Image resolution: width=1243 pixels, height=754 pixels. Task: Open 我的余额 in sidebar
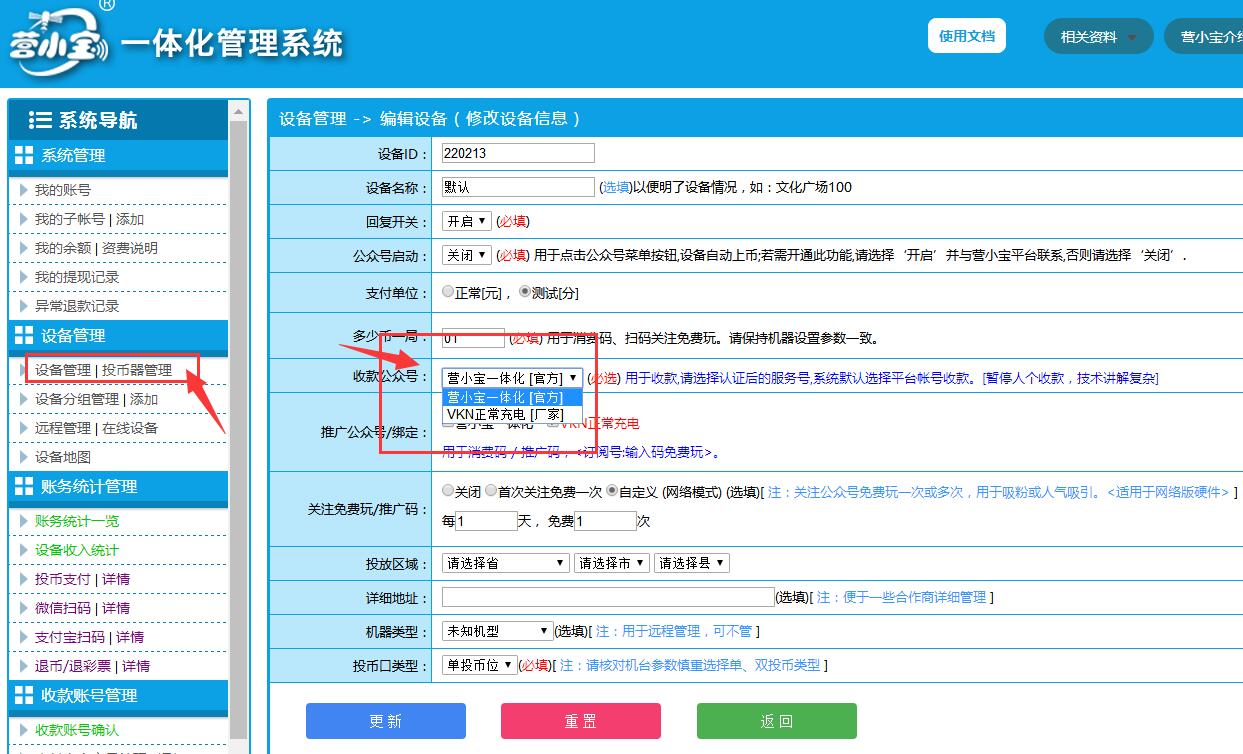click(x=63, y=248)
